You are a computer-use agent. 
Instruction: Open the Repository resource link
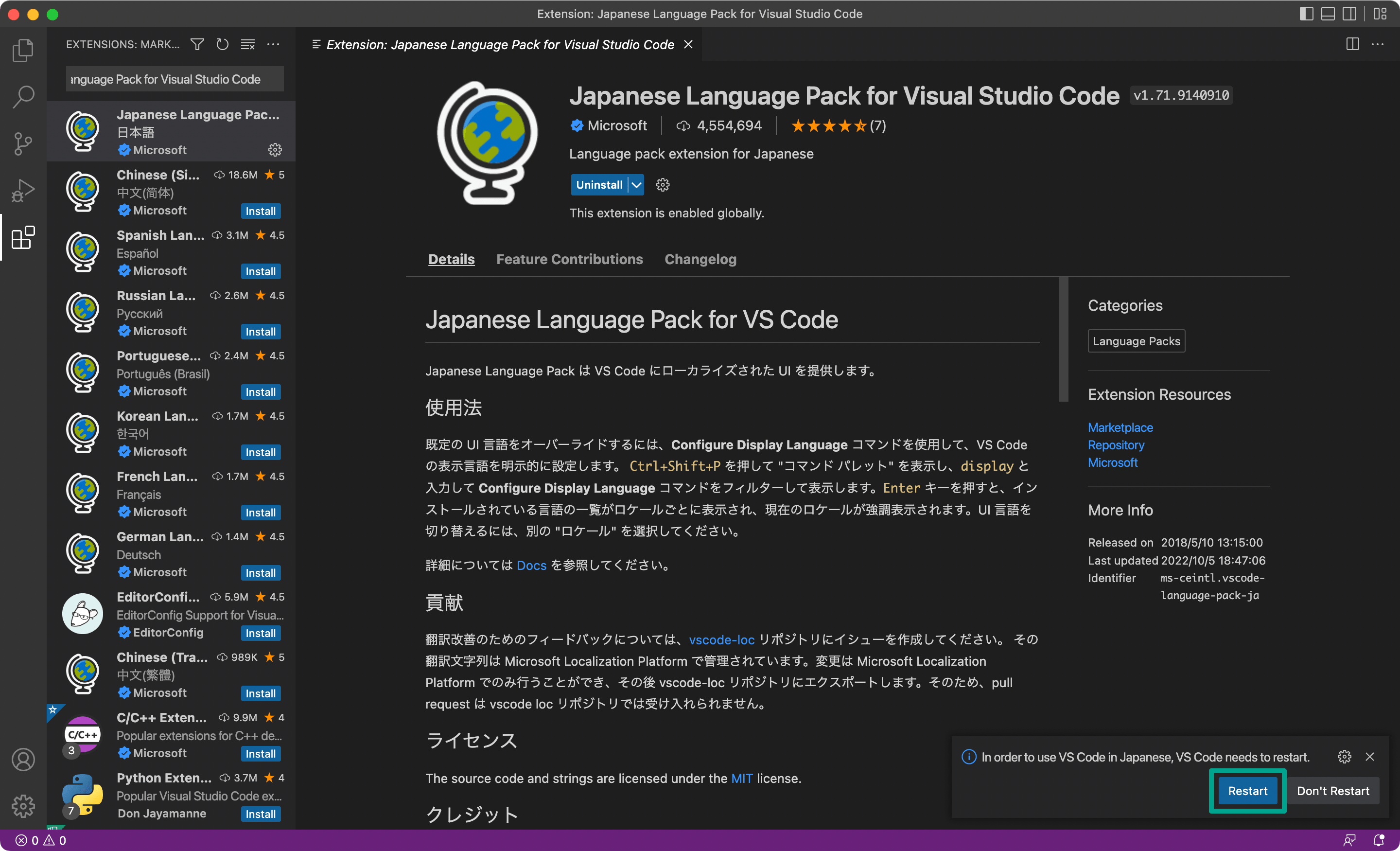(x=1116, y=444)
